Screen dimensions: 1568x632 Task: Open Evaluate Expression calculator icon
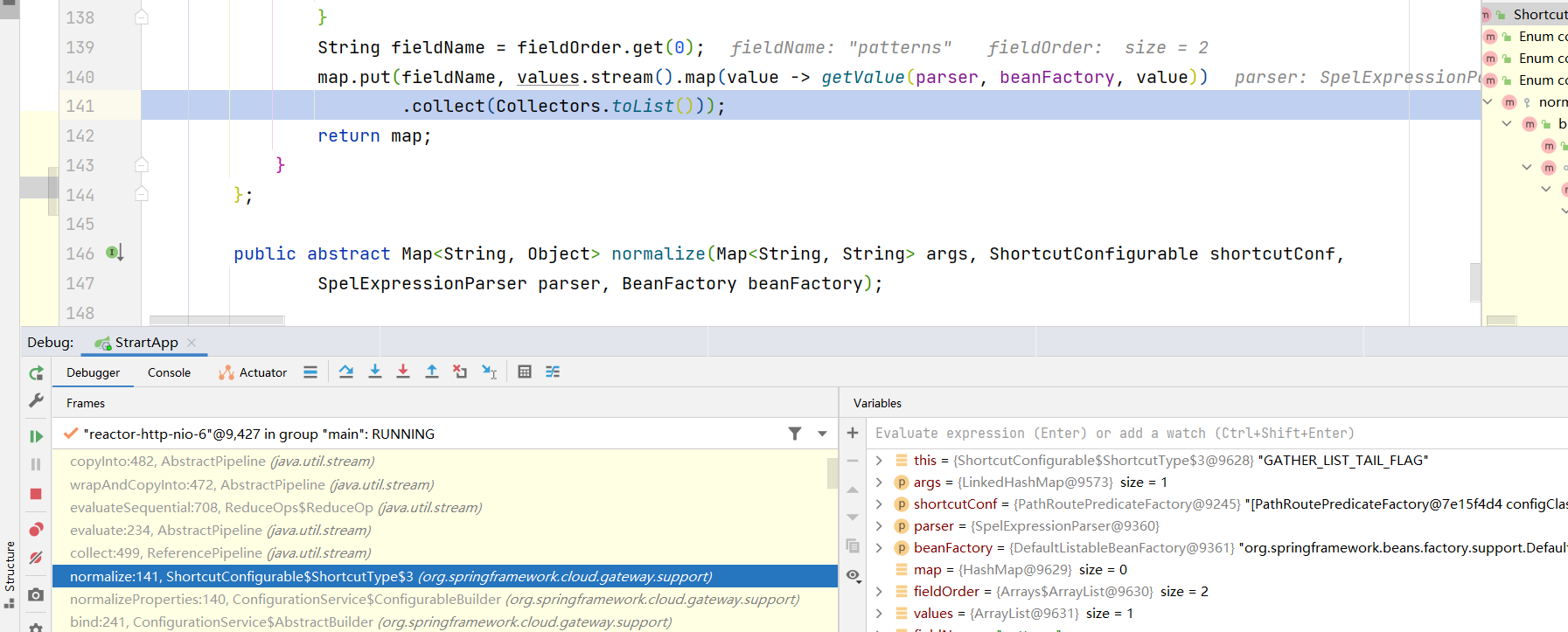[x=525, y=372]
